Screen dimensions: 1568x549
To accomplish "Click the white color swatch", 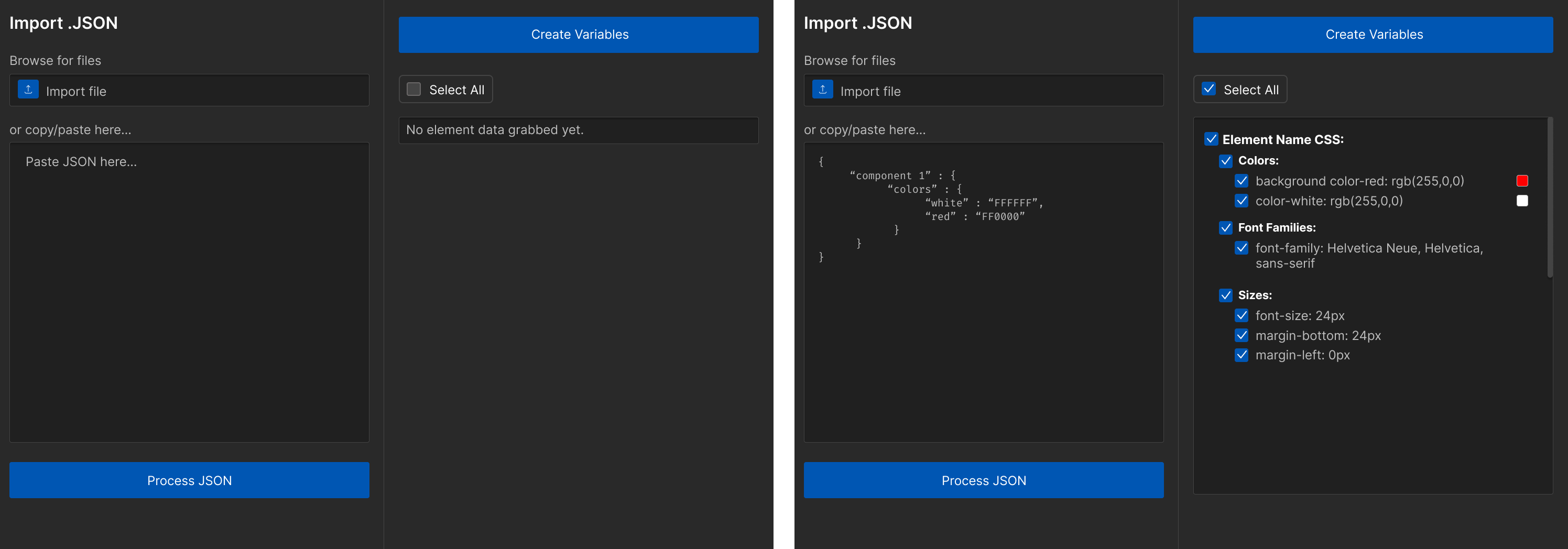I will pyautogui.click(x=1522, y=201).
